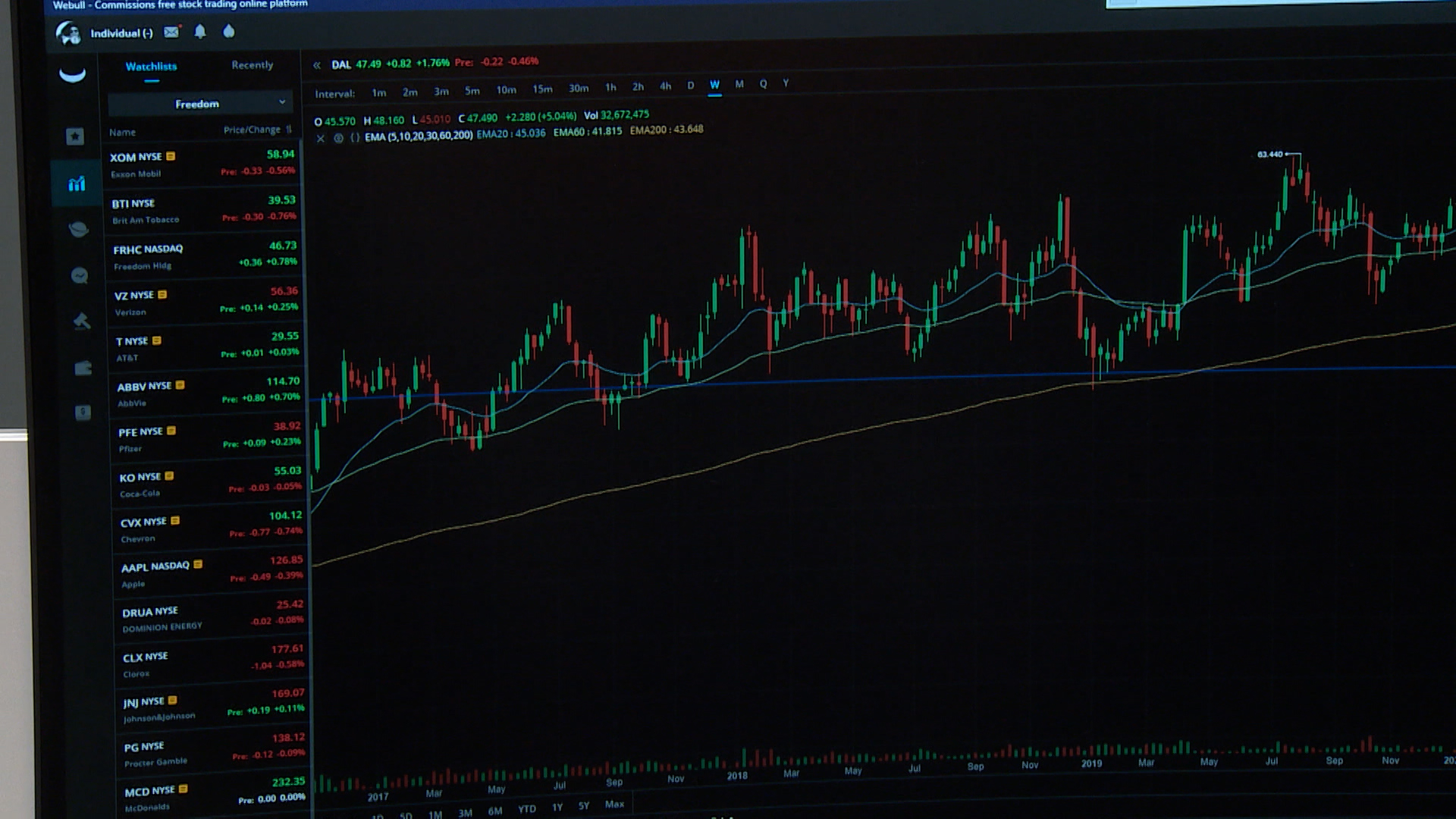Click the 2019 label on time axis
Viewport: 1456px width, 819px height.
(x=1091, y=764)
